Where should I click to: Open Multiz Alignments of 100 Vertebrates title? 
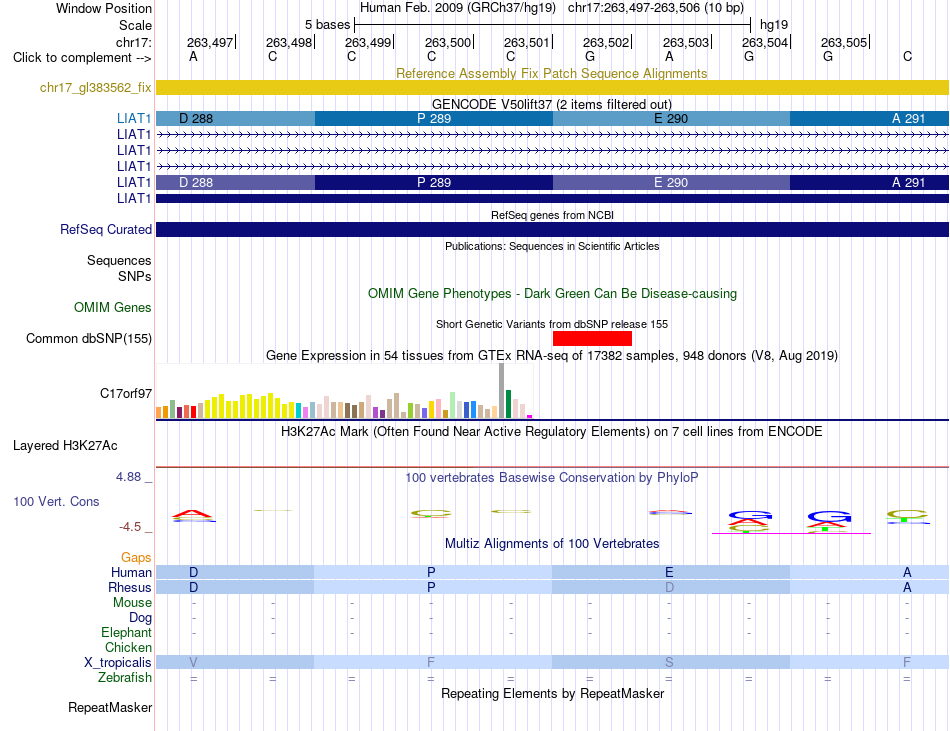(552, 544)
